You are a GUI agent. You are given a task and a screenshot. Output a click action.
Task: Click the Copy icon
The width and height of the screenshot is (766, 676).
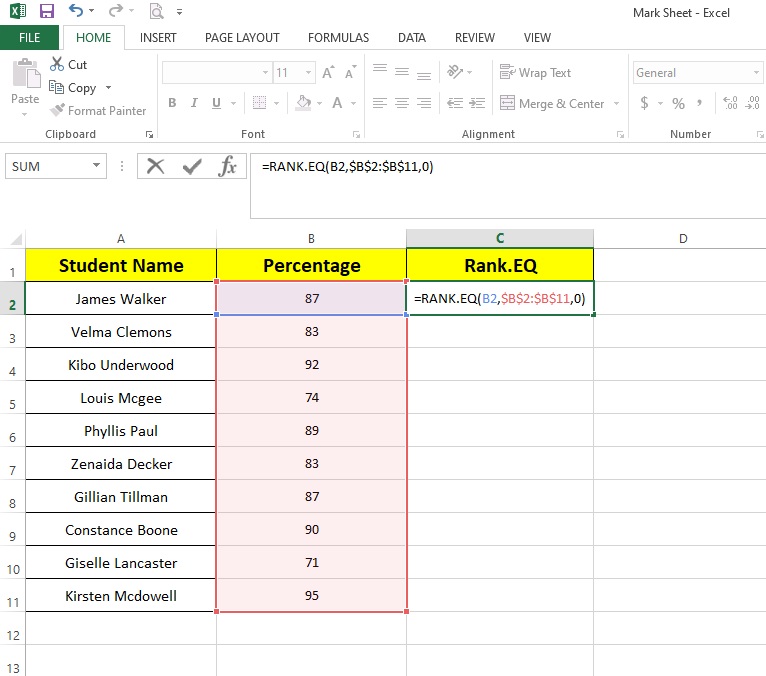[x=57, y=87]
